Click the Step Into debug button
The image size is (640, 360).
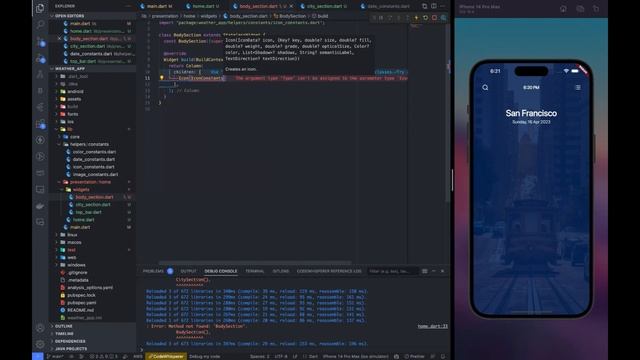pos(399,18)
